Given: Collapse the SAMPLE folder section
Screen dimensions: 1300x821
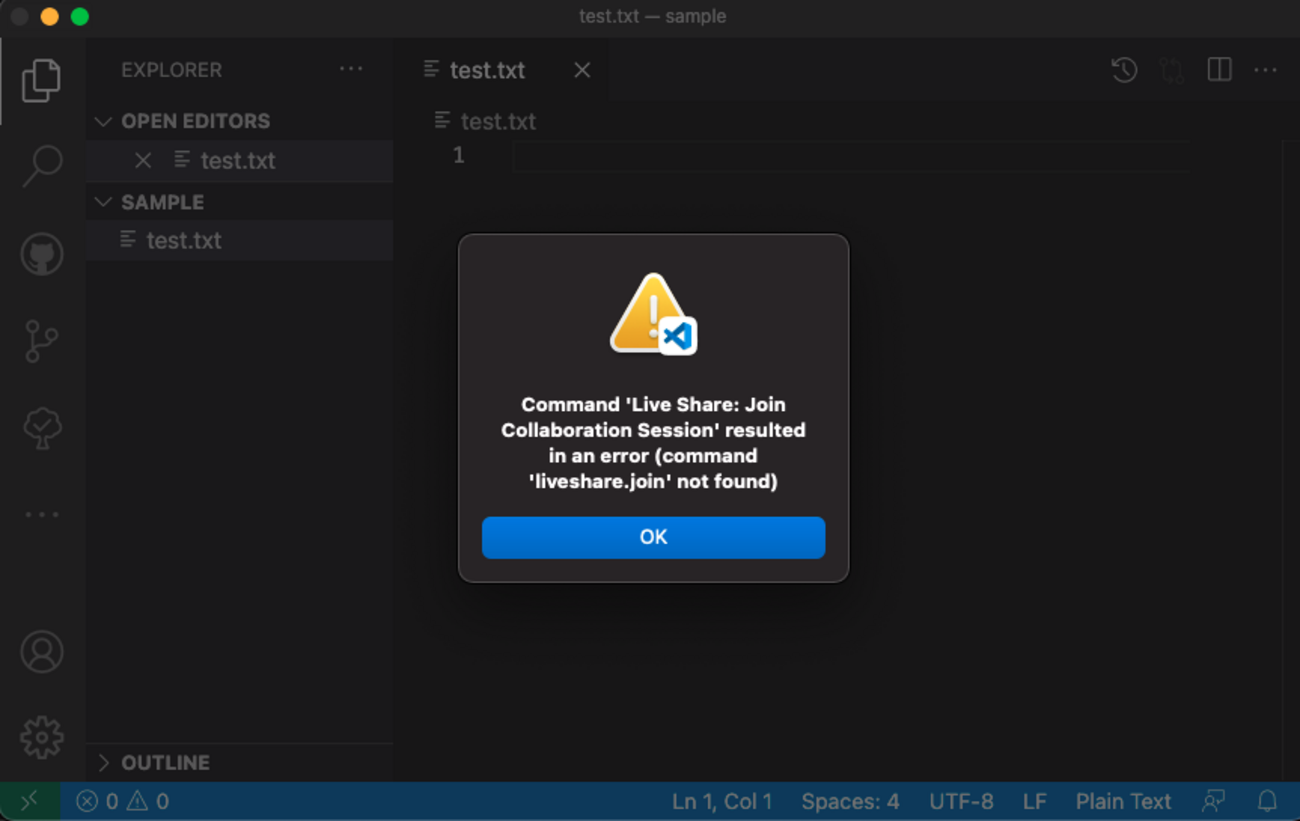Looking at the screenshot, I should click(x=102, y=202).
